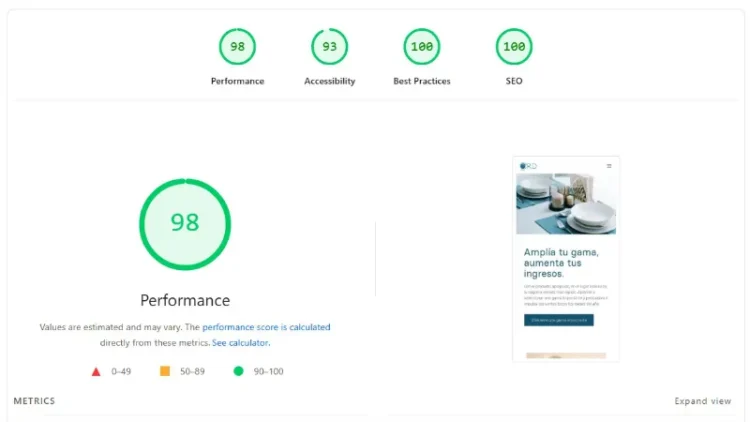Click the Best Practices 100 score gauge

(422, 46)
